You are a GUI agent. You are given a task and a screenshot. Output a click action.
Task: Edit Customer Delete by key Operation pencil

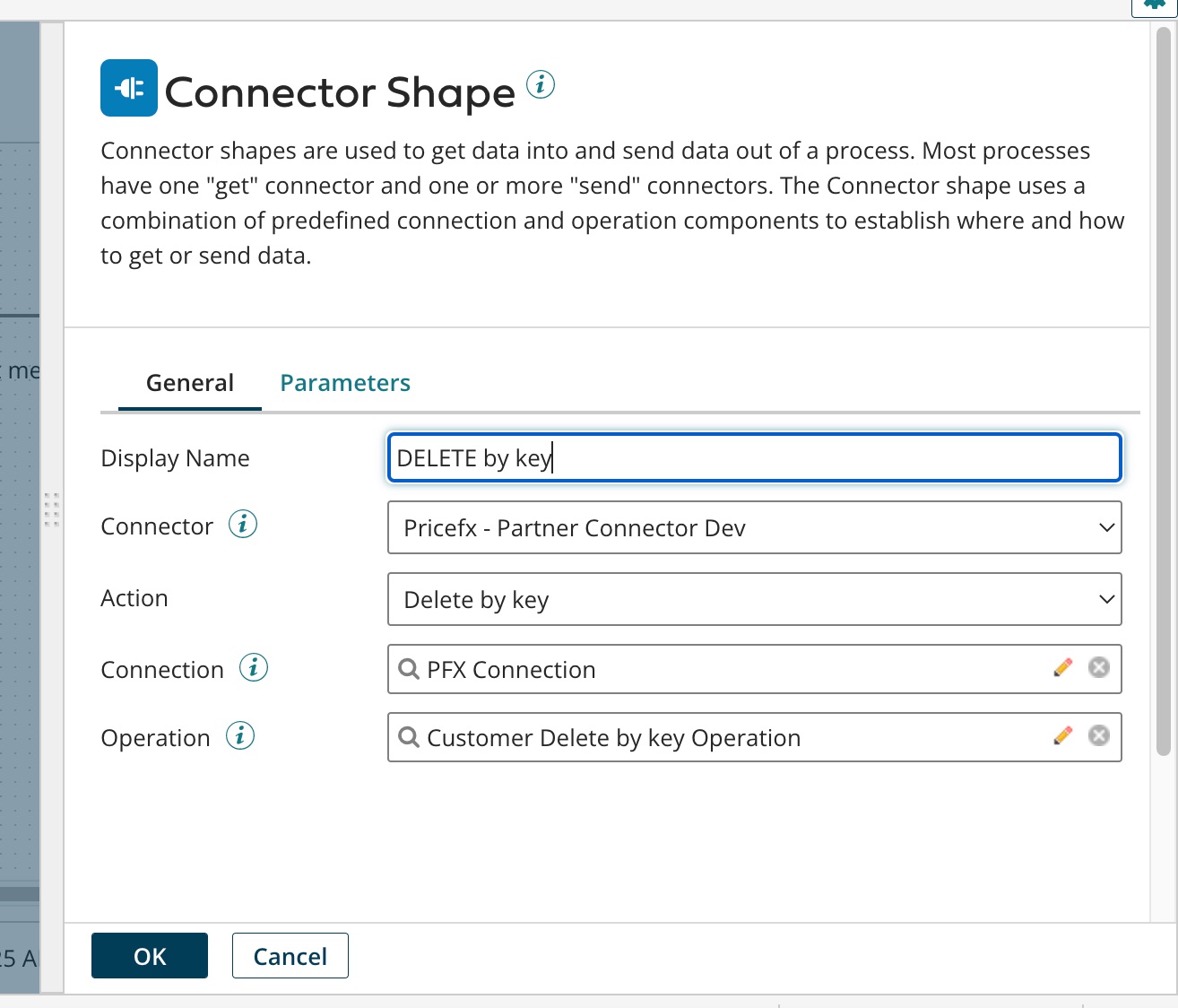pos(1062,735)
